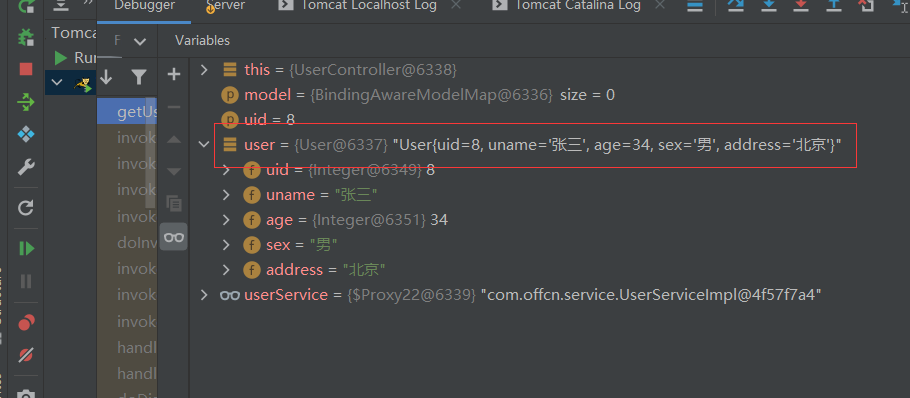Pause program with the pause icon
The width and height of the screenshot is (910, 398).
[26, 281]
